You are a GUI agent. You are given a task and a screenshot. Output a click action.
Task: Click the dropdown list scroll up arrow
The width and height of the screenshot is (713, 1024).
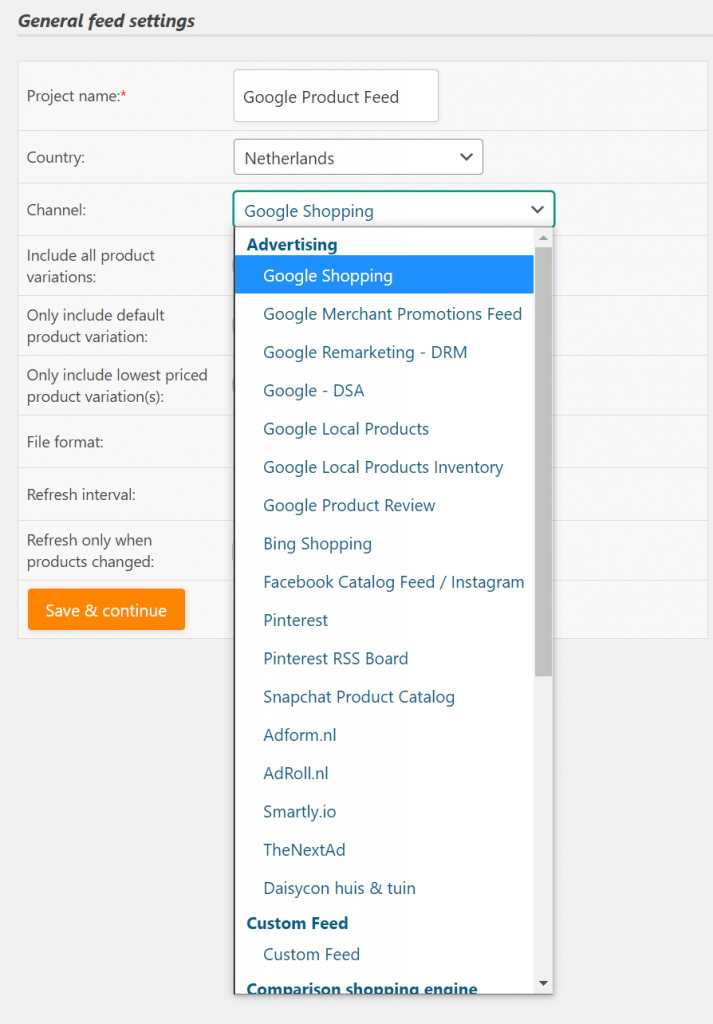pyautogui.click(x=543, y=238)
